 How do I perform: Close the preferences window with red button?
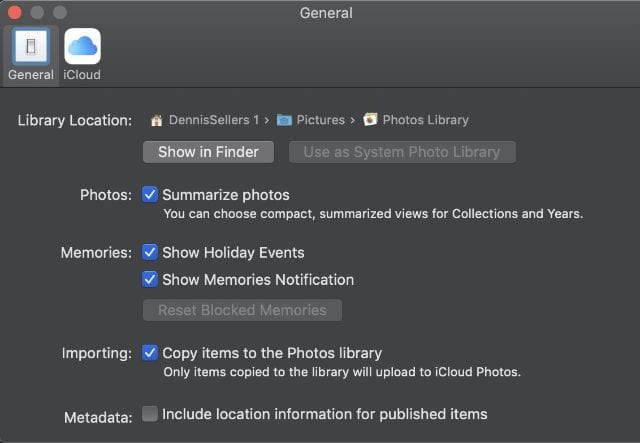[15, 13]
